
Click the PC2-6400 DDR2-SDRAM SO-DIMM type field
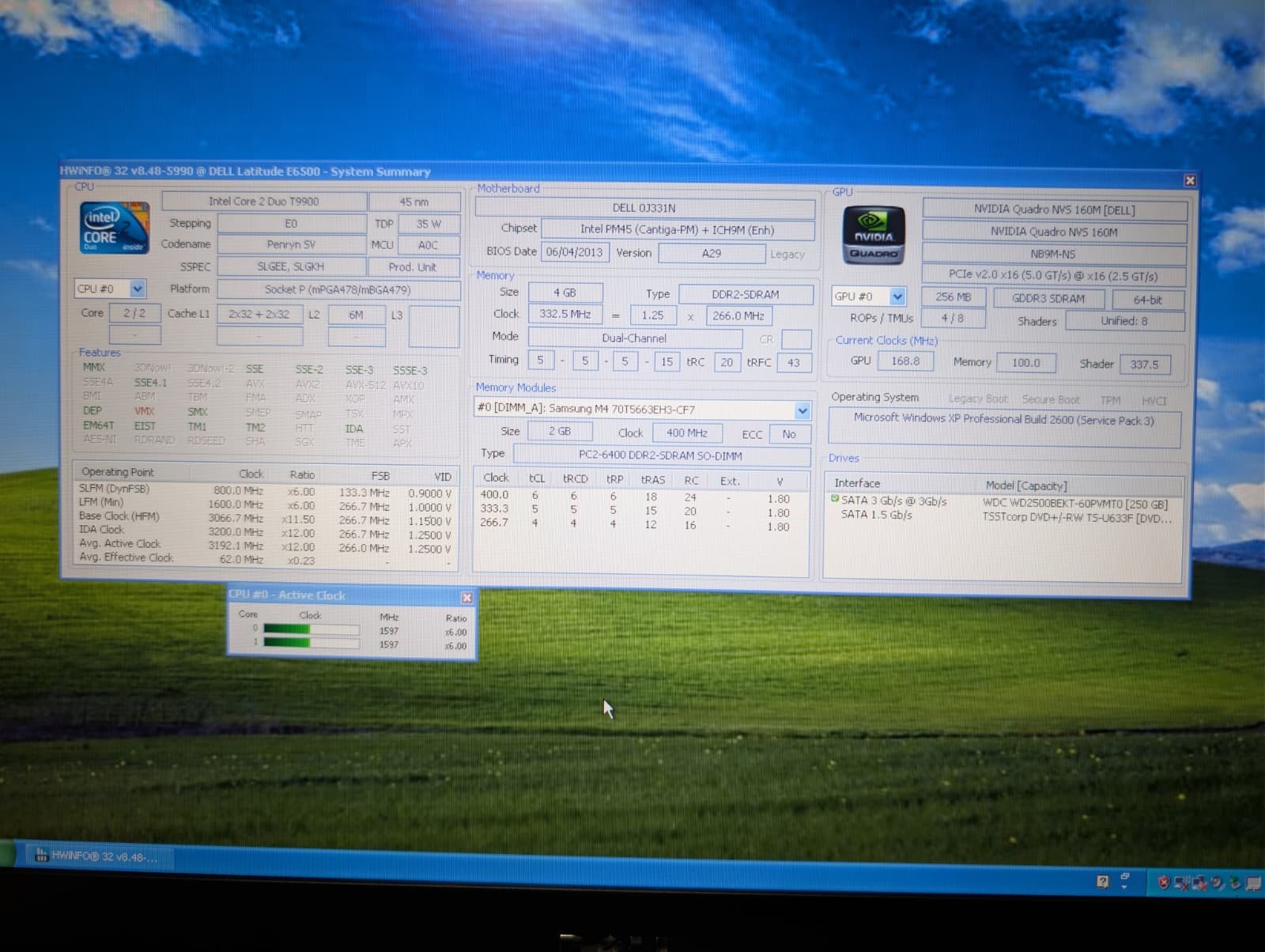coord(661,455)
